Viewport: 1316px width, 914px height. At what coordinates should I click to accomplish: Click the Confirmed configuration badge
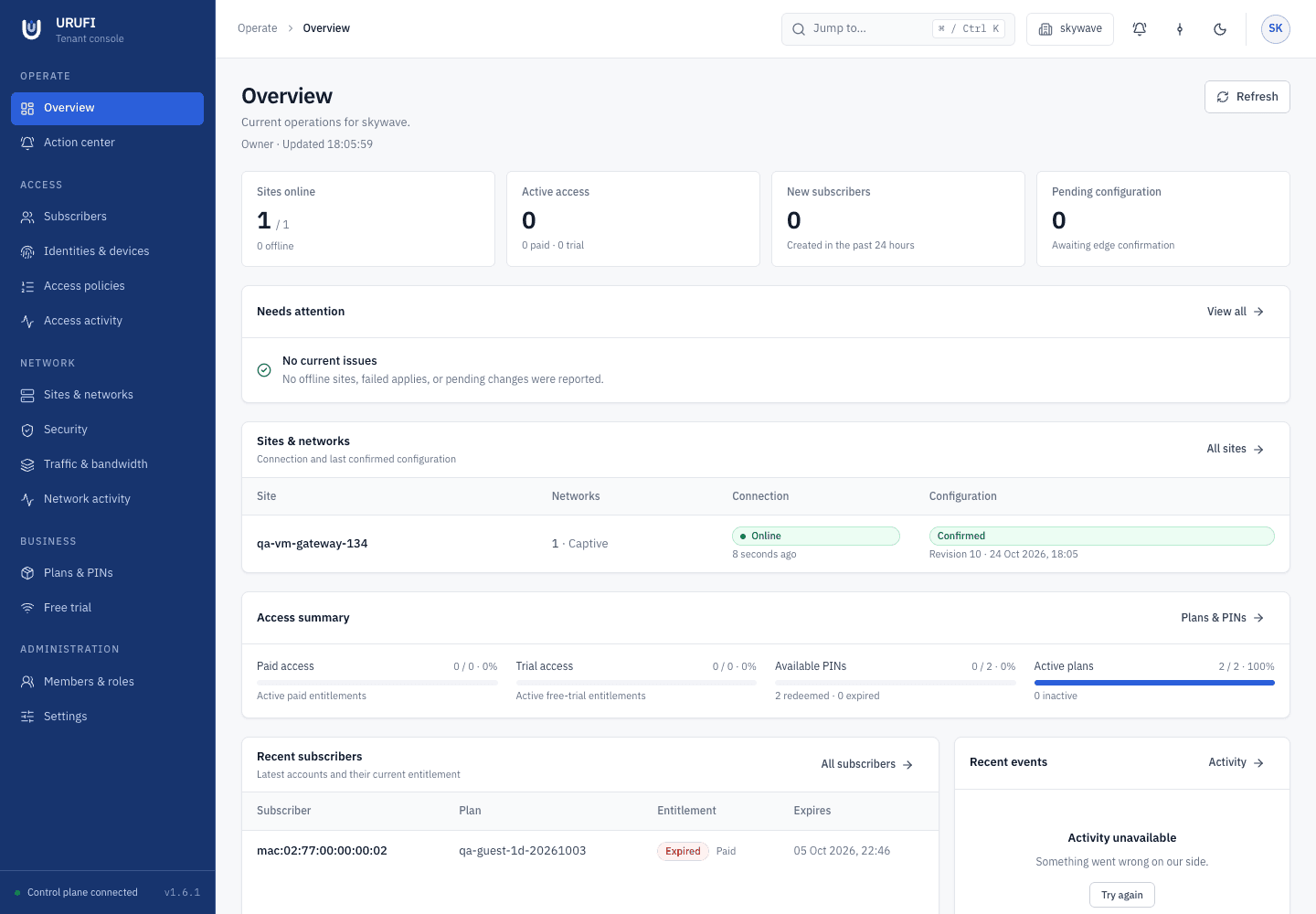coord(1102,537)
